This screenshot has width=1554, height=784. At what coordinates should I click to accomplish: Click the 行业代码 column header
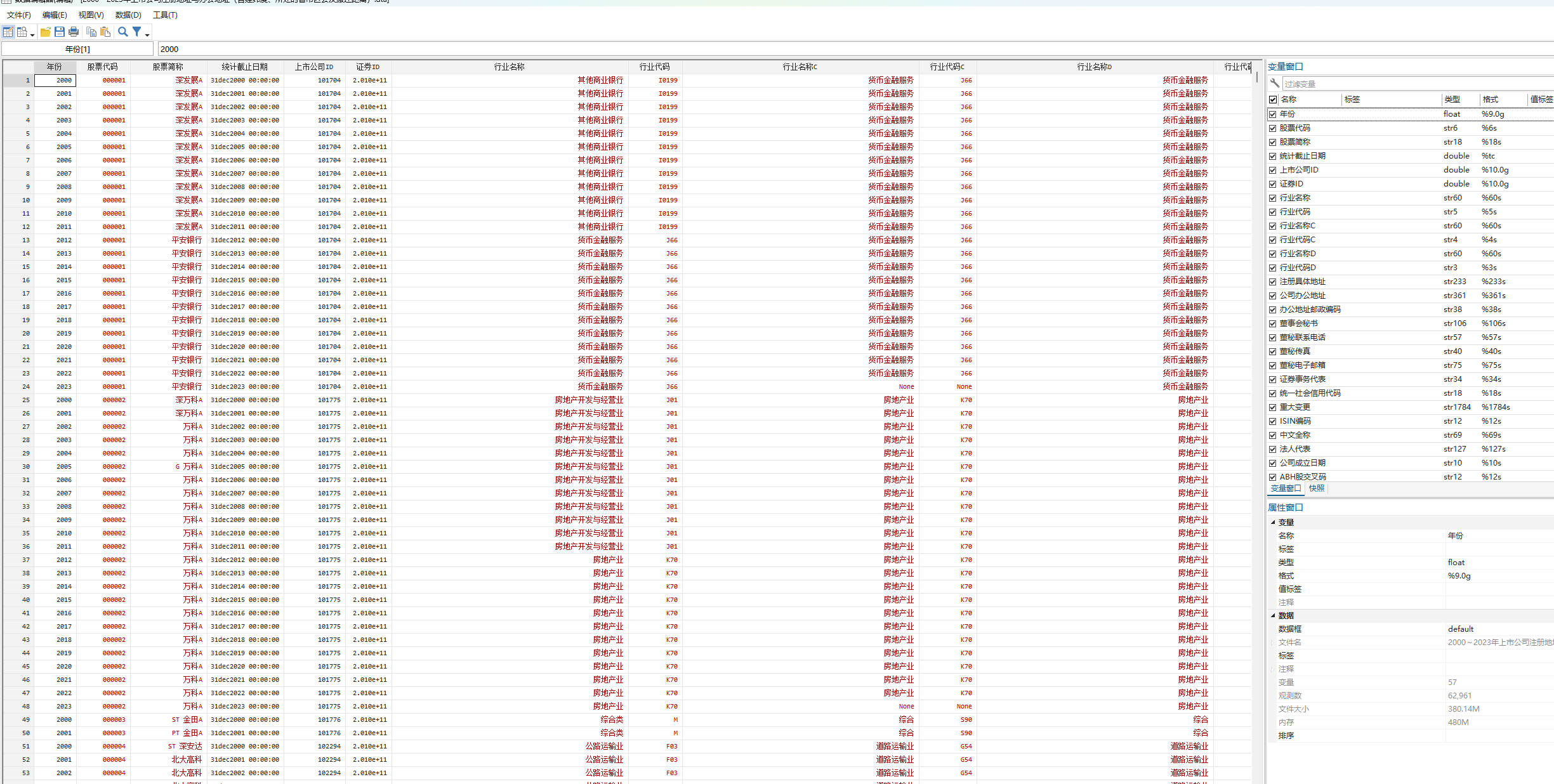(654, 67)
